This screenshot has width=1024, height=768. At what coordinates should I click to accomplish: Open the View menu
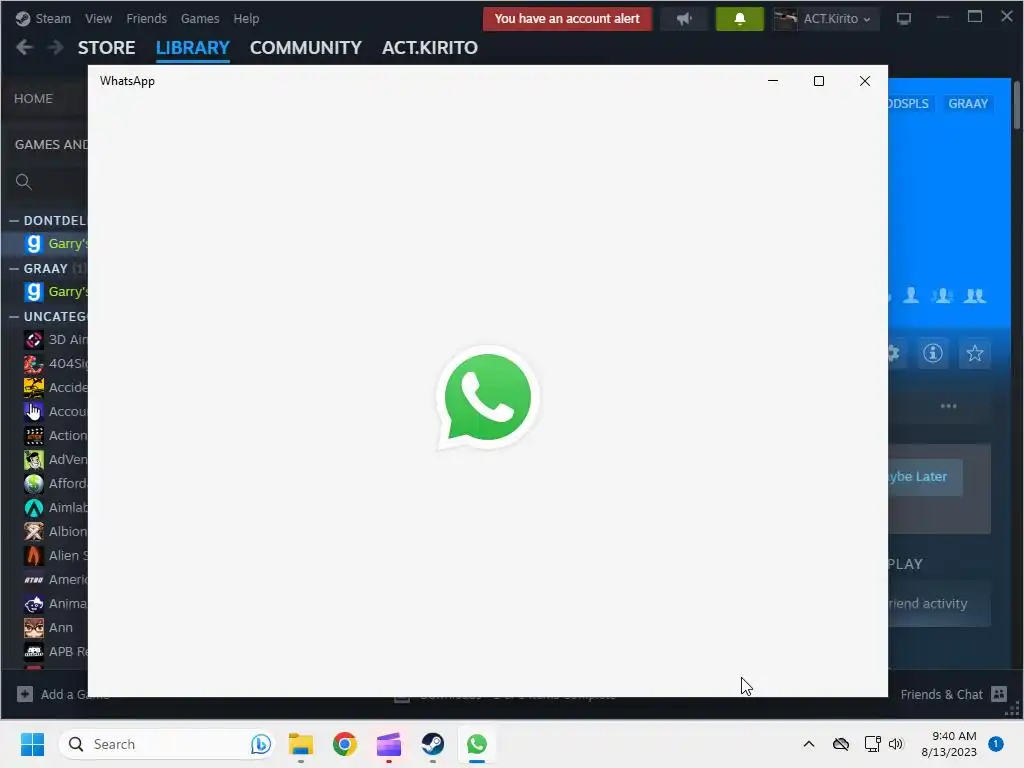pos(98,19)
